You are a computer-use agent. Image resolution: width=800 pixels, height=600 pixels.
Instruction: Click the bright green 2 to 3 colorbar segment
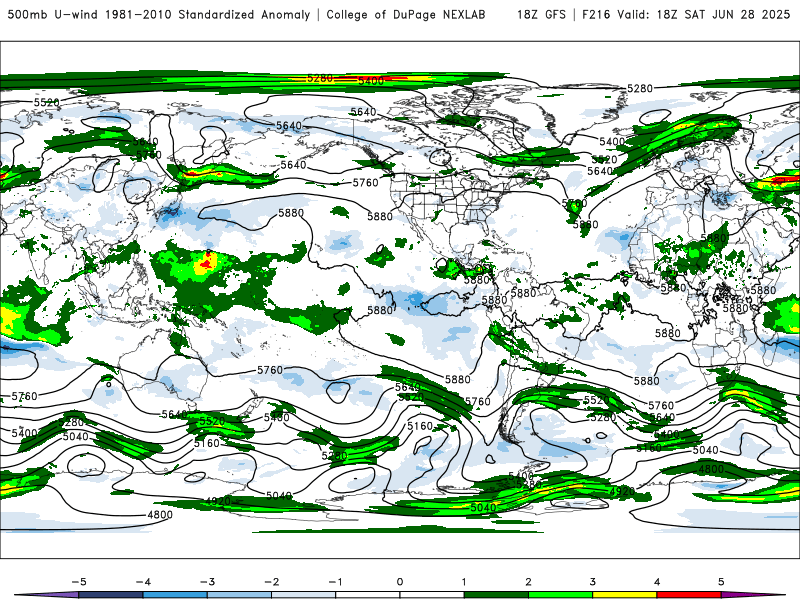coord(561,595)
